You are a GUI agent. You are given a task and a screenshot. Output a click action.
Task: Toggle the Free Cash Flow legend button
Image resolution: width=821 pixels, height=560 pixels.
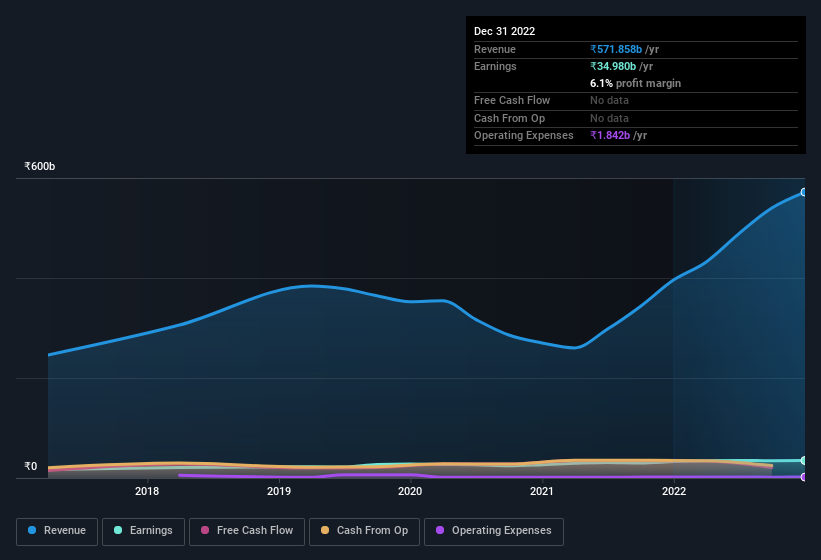tap(247, 532)
